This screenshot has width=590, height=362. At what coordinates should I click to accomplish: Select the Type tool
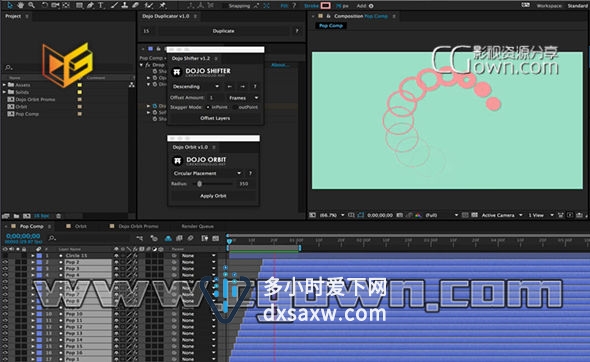101,5
